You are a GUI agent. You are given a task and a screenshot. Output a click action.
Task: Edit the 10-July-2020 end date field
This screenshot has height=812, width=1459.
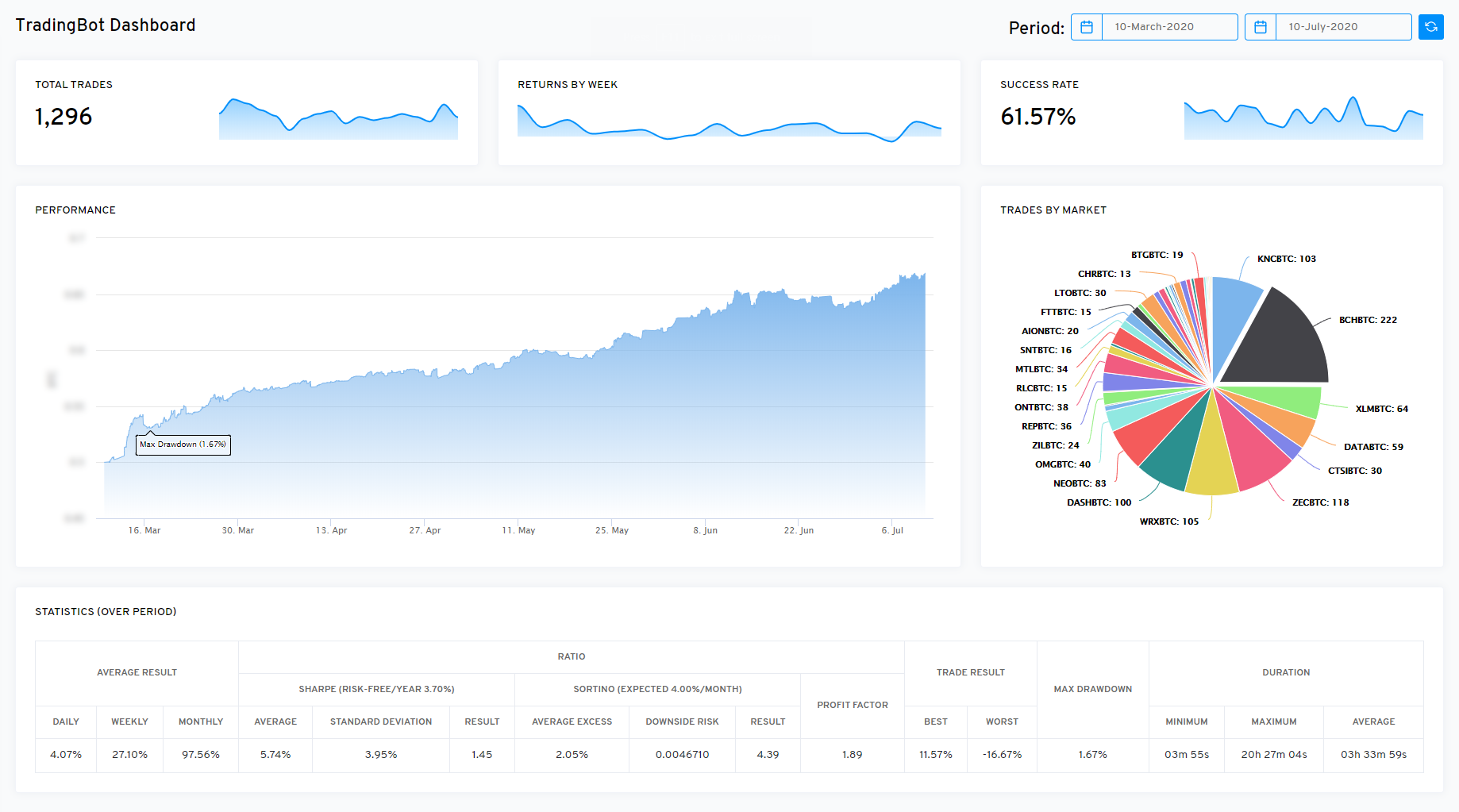click(1342, 27)
